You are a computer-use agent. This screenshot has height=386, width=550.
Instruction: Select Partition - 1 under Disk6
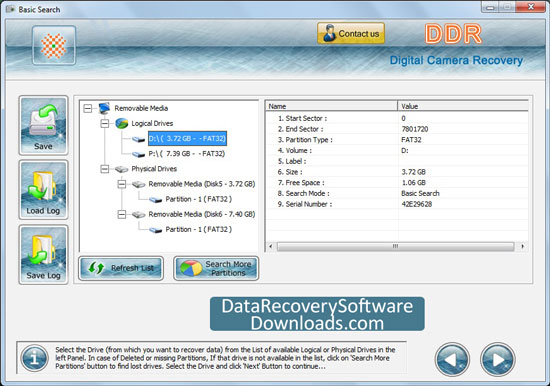[199, 229]
